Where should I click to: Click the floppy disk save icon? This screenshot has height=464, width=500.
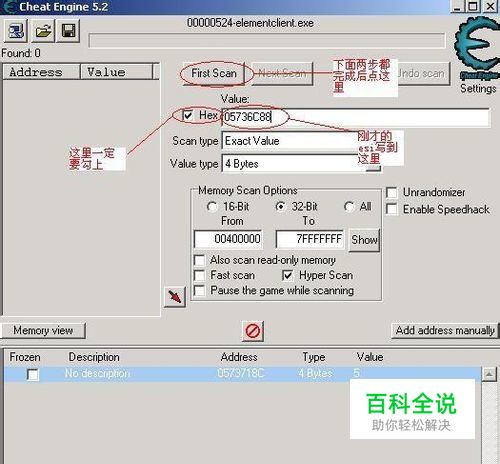pyautogui.click(x=68, y=31)
